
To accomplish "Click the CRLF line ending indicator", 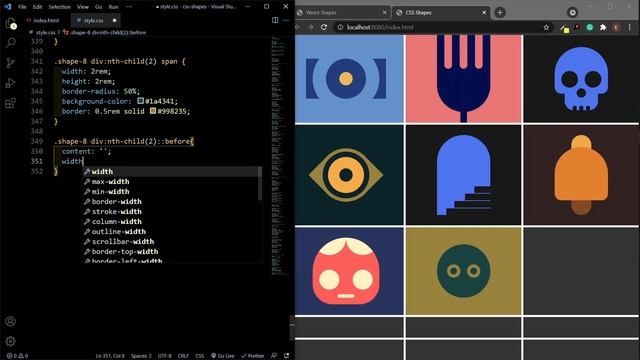I will (x=183, y=356).
